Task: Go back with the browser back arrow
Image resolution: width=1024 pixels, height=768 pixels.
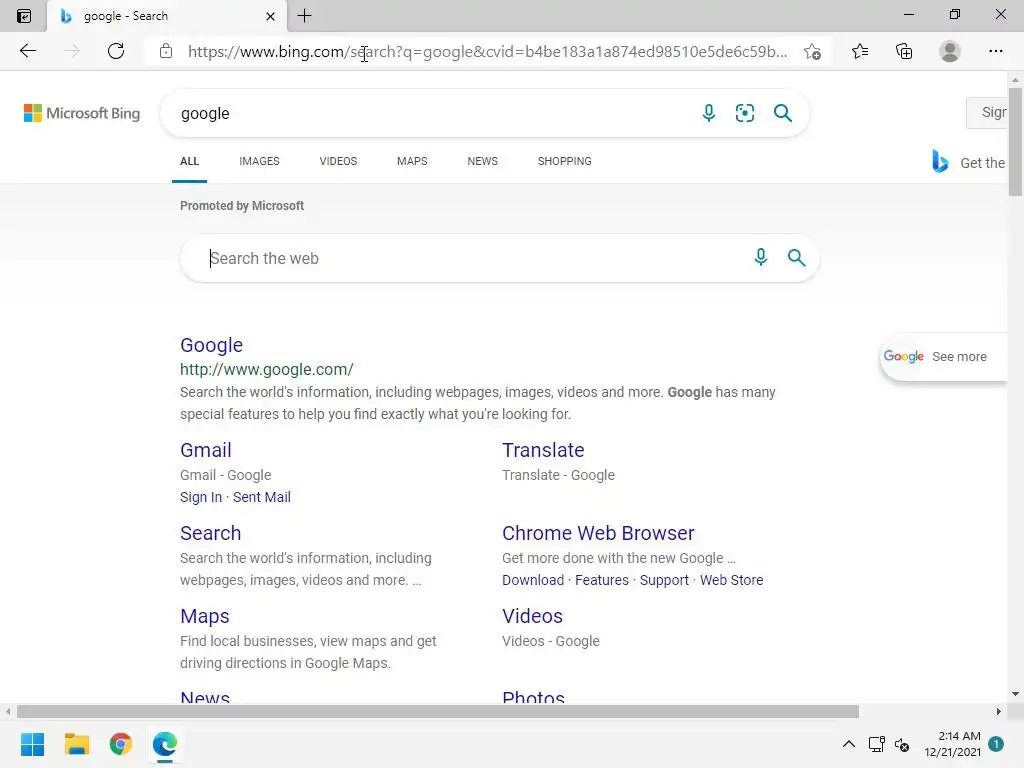Action: click(27, 51)
